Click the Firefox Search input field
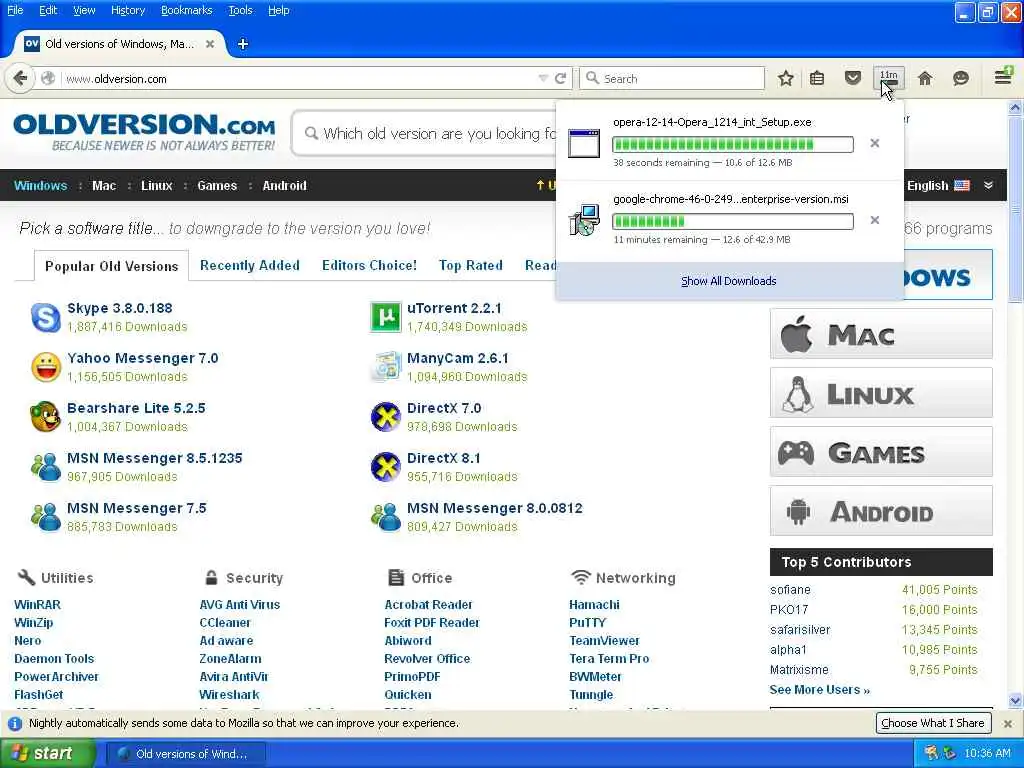Viewport: 1024px width, 768px height. click(672, 78)
